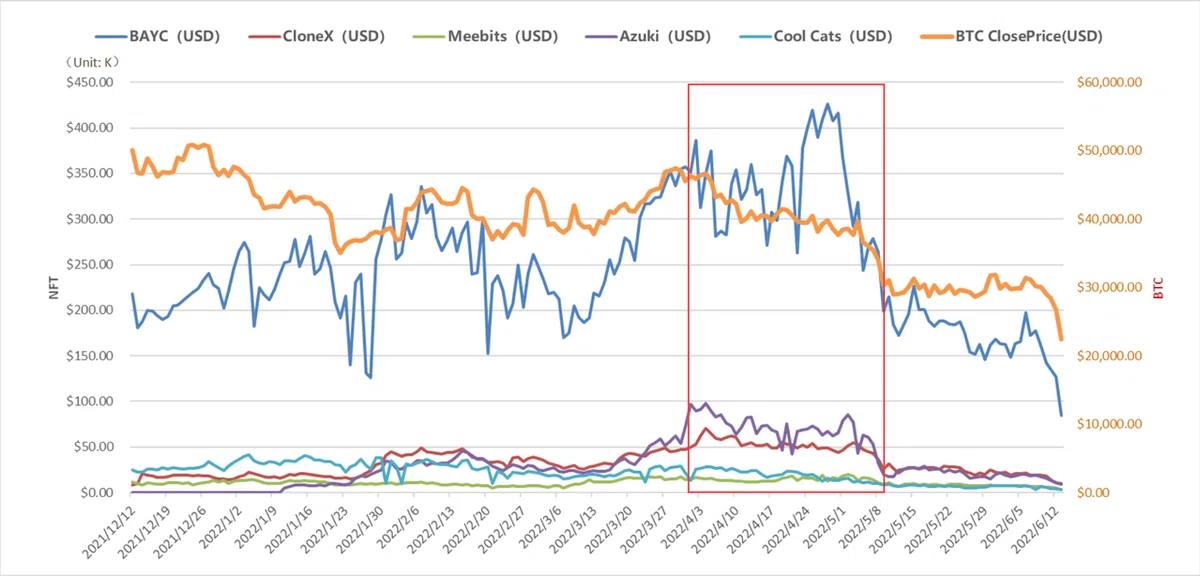Image resolution: width=1200 pixels, height=576 pixels.
Task: Click the $450.00 left axis label
Action: 91,82
